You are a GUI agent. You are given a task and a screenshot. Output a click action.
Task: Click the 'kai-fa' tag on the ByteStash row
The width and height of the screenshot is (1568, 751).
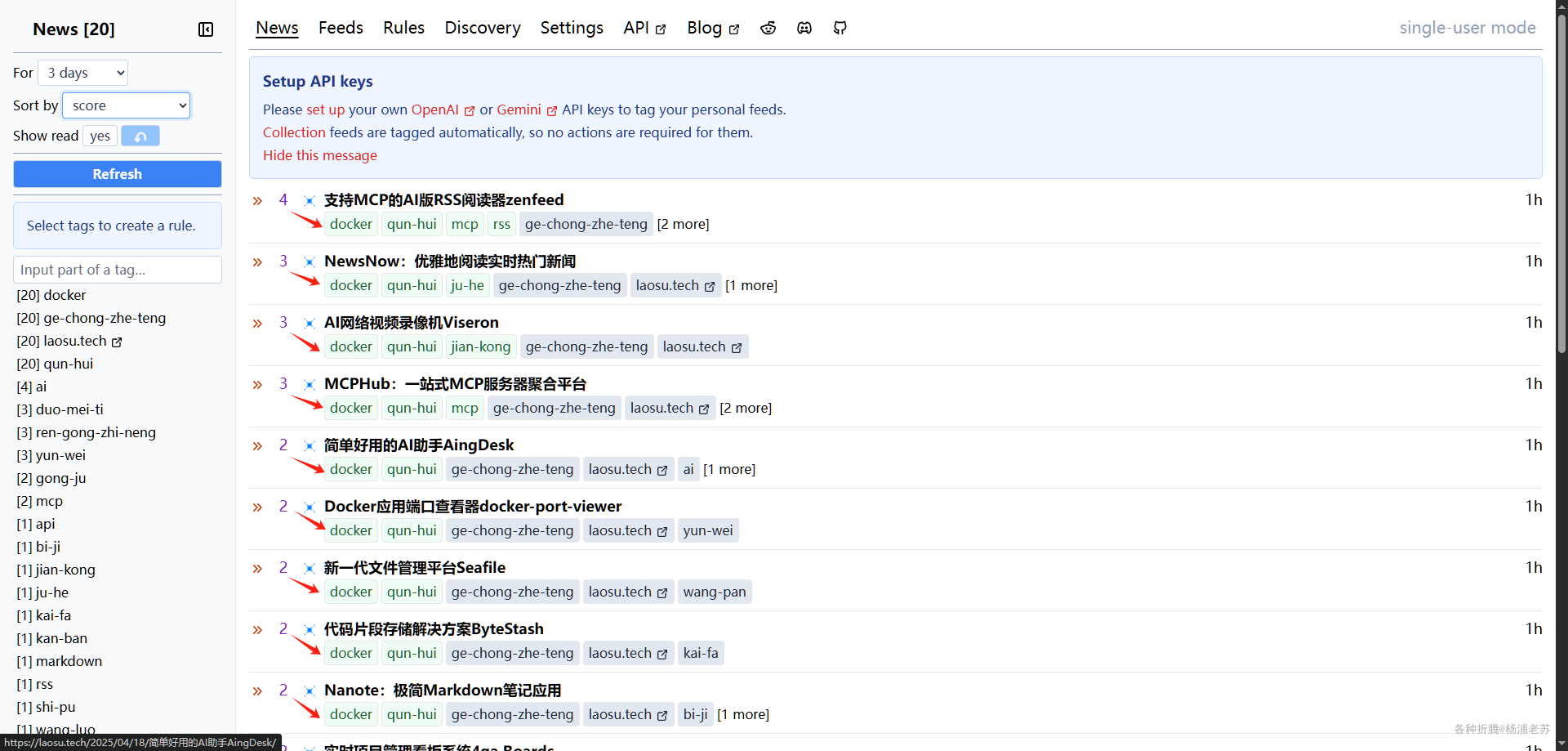pos(701,653)
